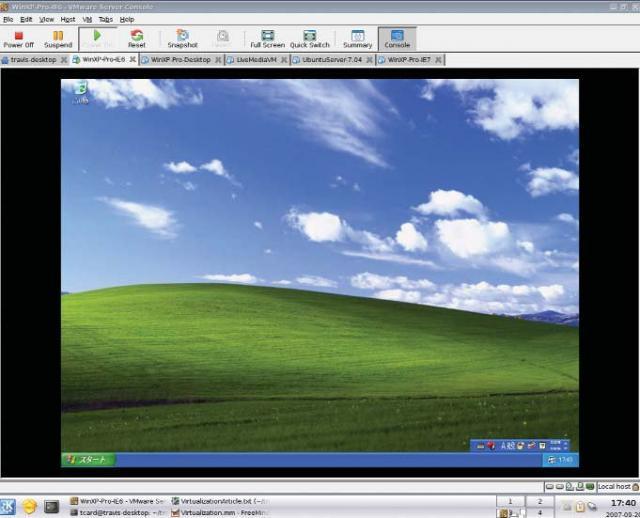Close the UbuntuServer 7.04 tab
This screenshot has width=640, height=518.
click(370, 60)
